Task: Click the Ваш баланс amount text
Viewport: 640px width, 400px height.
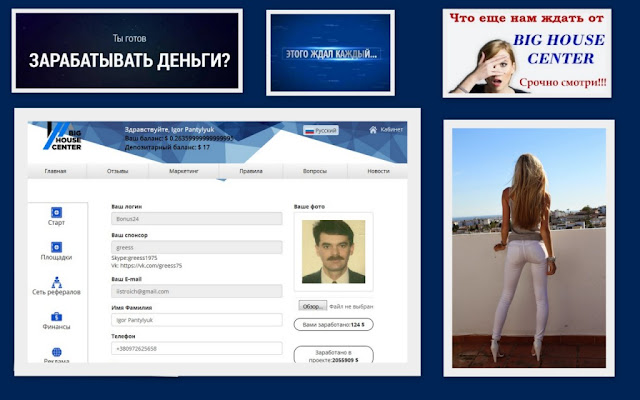Action: click(179, 138)
